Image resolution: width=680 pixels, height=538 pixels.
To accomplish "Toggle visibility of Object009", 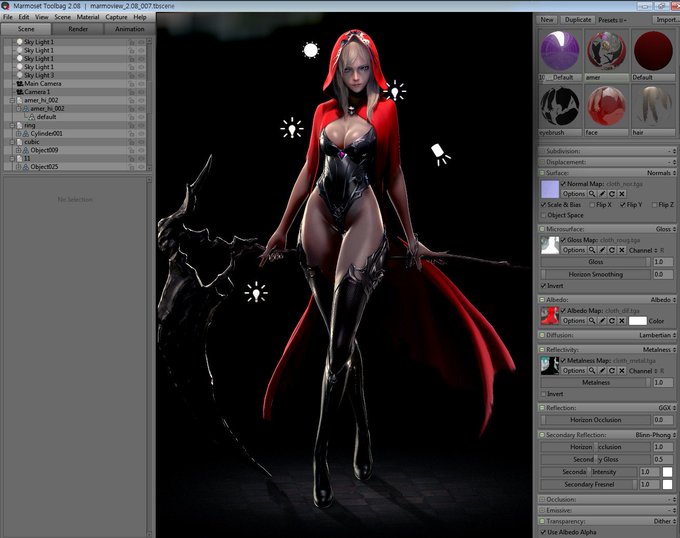I will pyautogui.click(x=141, y=150).
